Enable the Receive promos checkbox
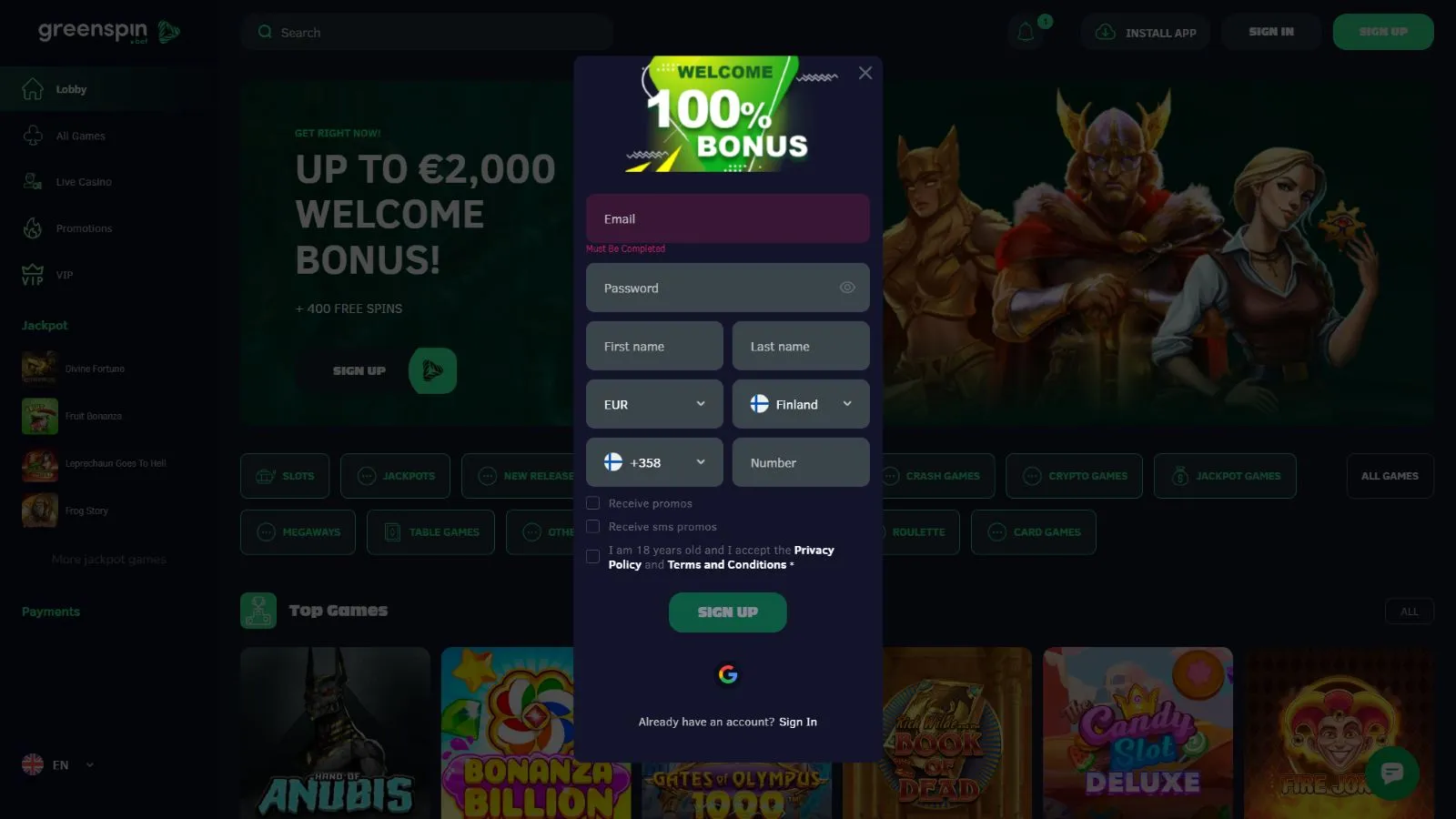Image resolution: width=1456 pixels, height=819 pixels. pos(593,503)
